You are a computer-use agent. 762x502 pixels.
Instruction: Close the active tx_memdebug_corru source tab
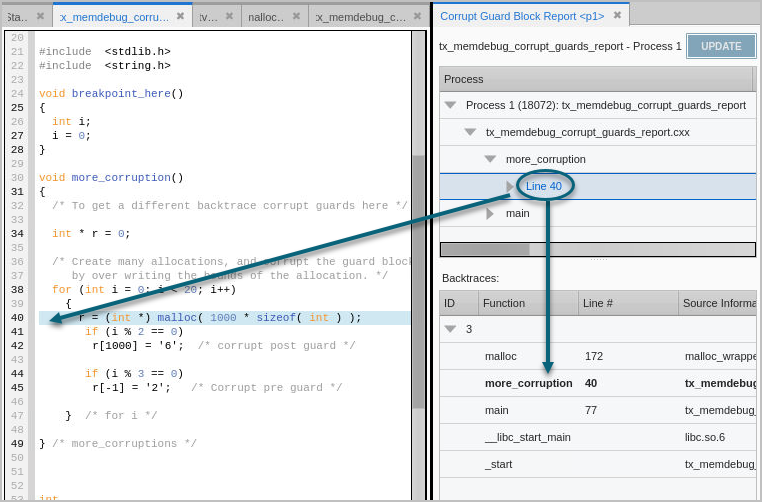coord(180,16)
